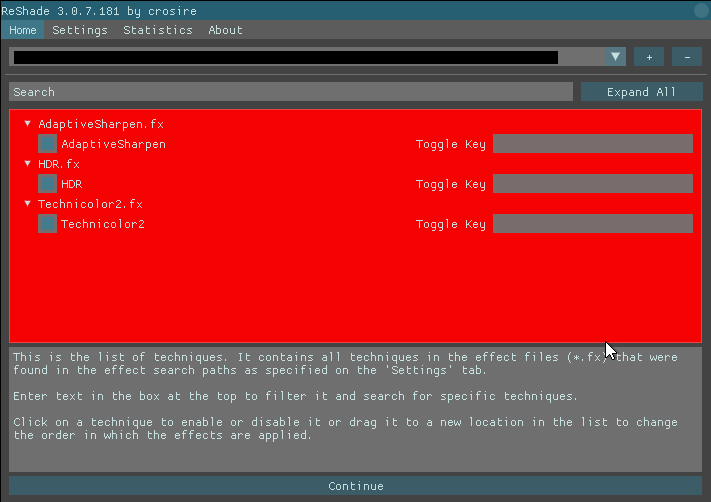The image size is (711, 502).
Task: Set the HDR Toggle Key field
Action: tap(593, 184)
